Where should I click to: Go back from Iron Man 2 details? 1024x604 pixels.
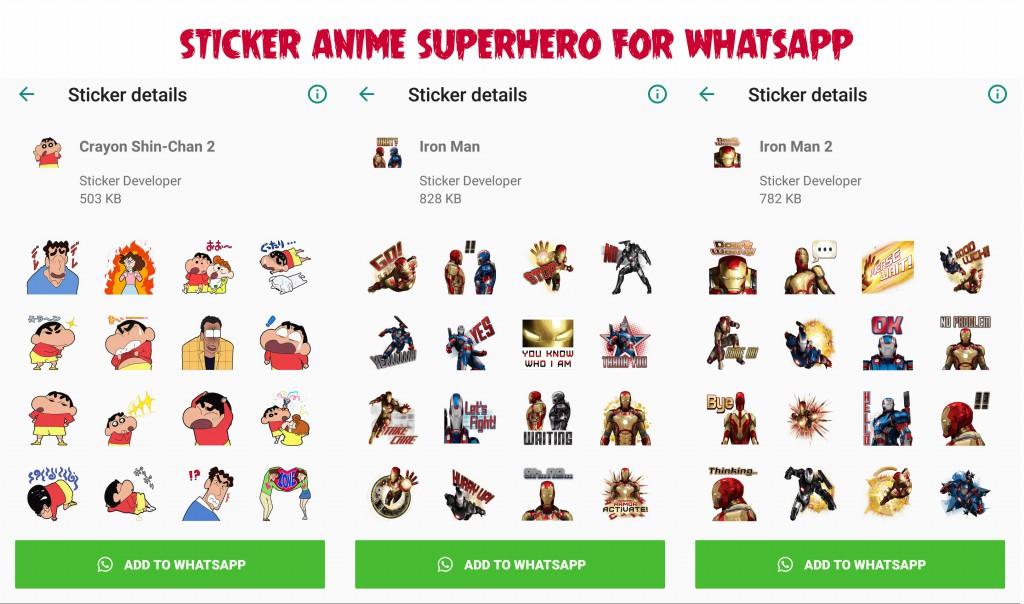[707, 95]
